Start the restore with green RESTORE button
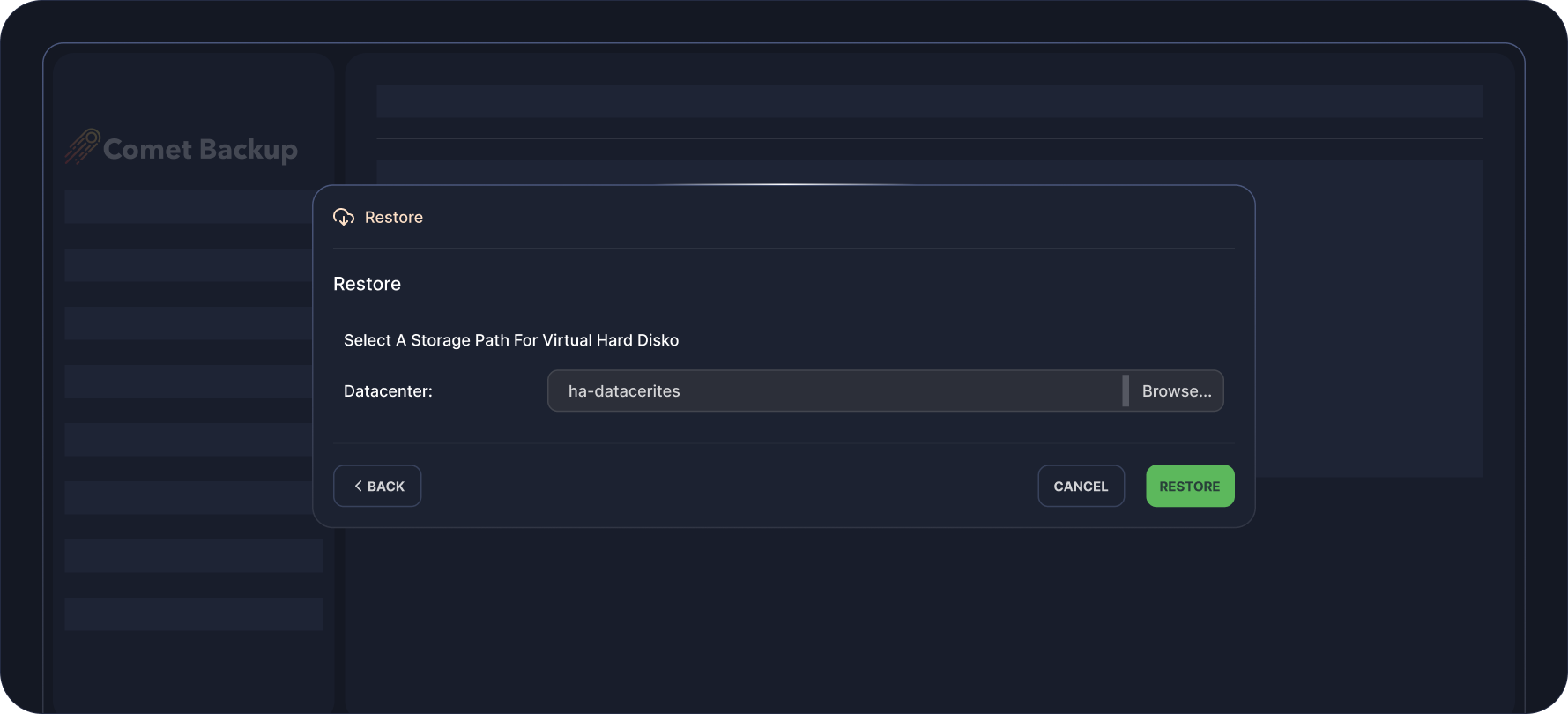Image resolution: width=1568 pixels, height=714 pixels. [x=1189, y=486]
